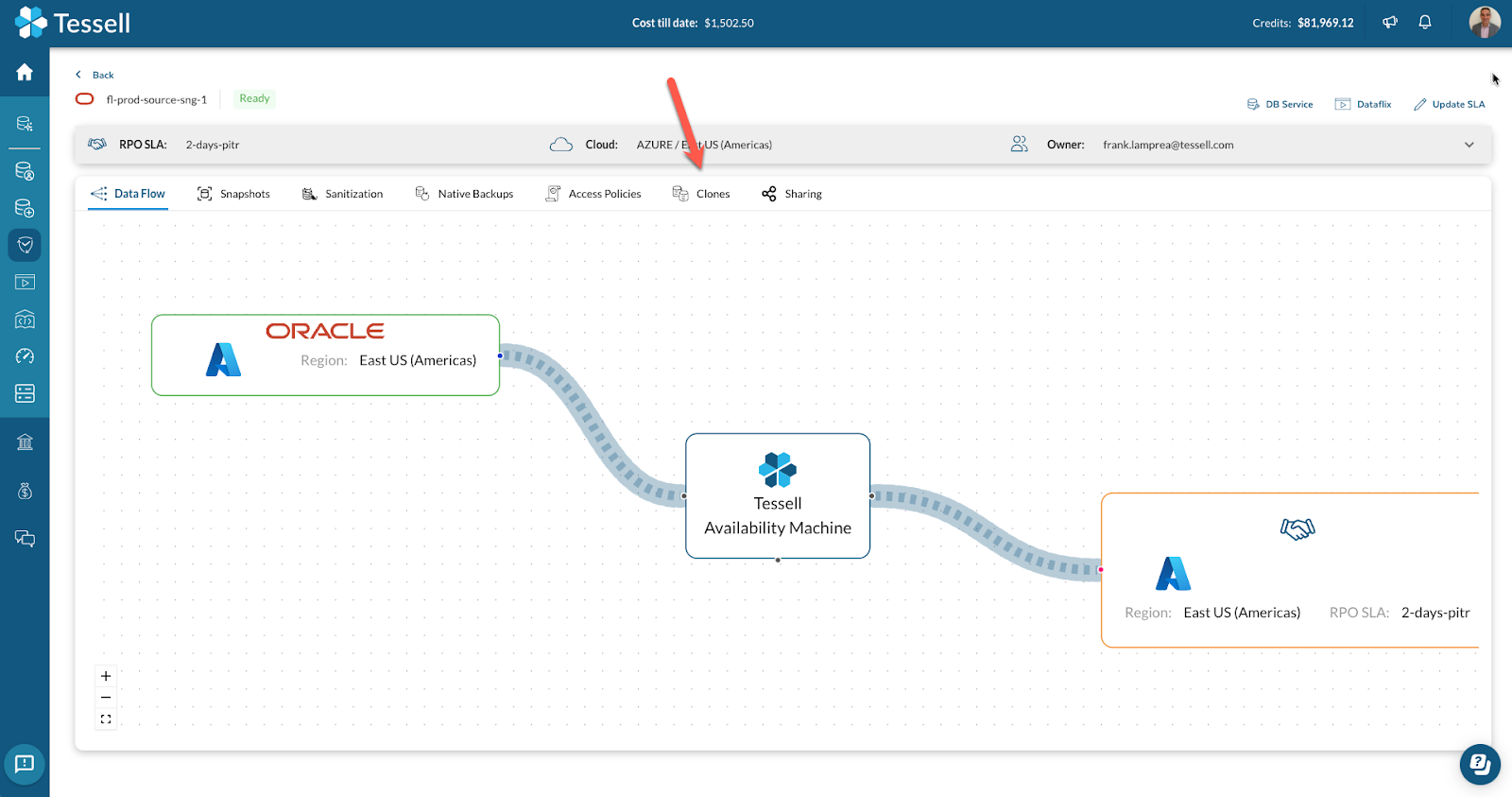Select the RPO SLA handshake node card
Image resolution: width=1512 pixels, height=797 pixels.
click(x=1290, y=570)
